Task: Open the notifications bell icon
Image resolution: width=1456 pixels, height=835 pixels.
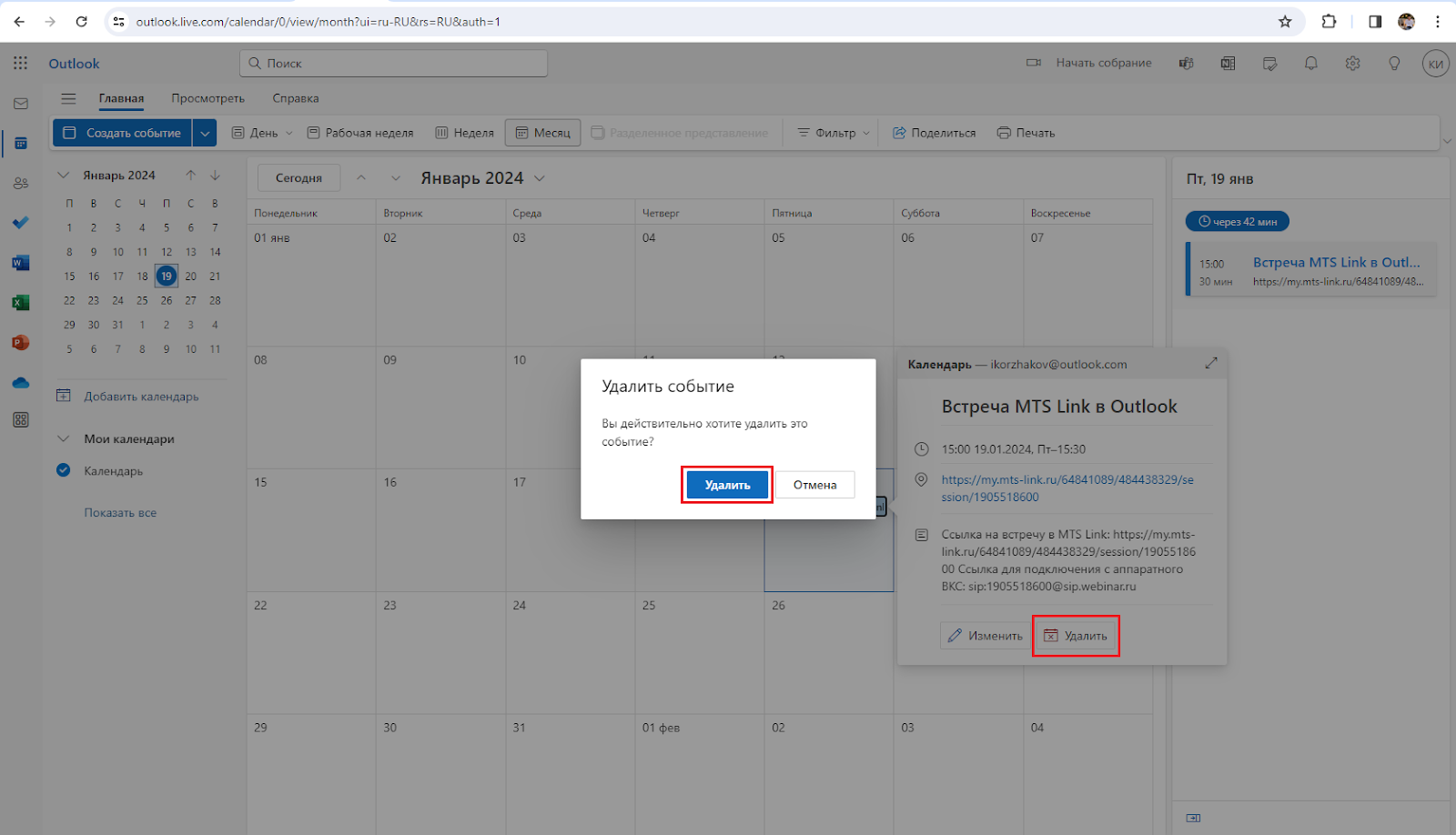Action: [x=1311, y=63]
